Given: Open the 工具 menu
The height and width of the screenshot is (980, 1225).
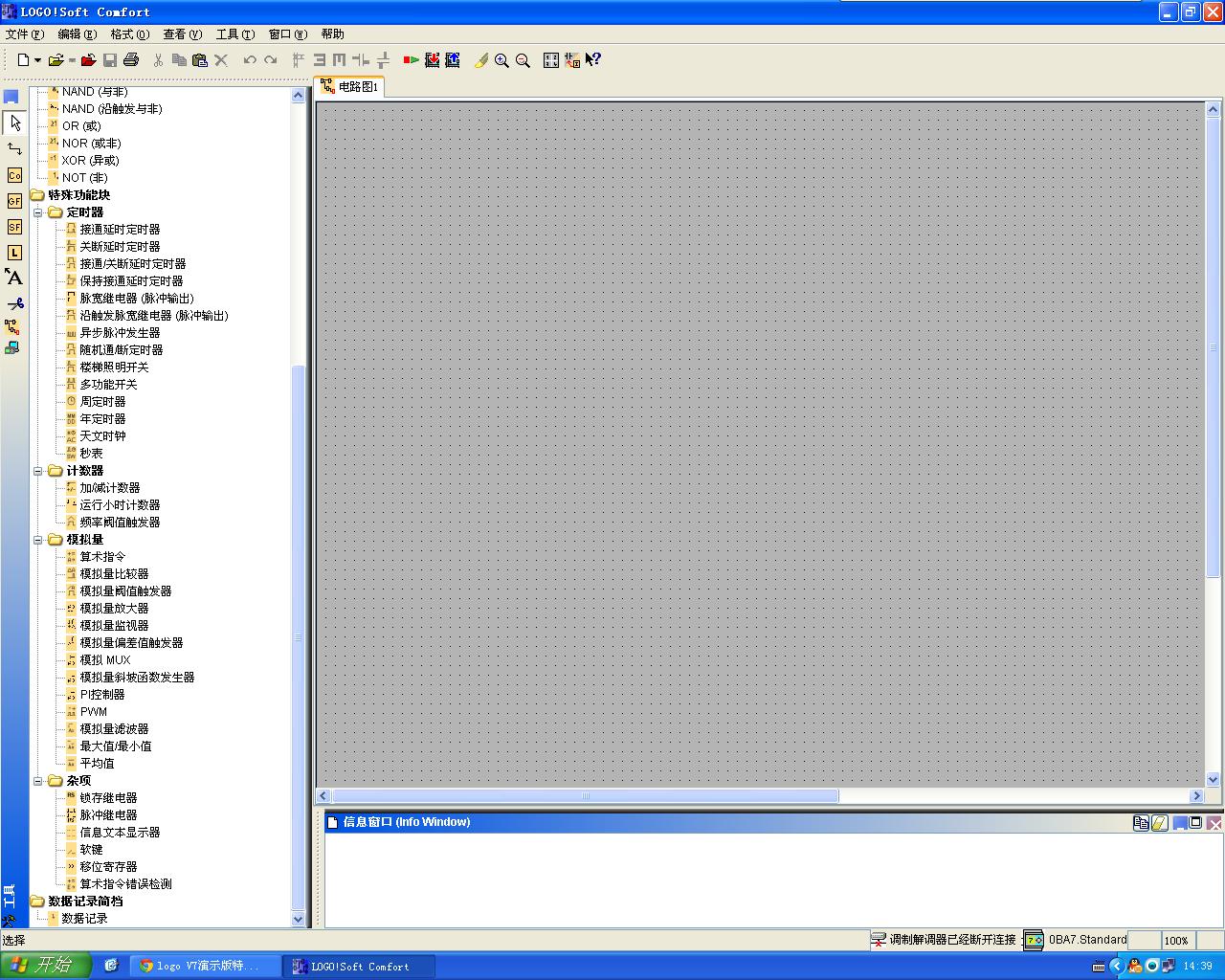Looking at the screenshot, I should click(x=235, y=34).
